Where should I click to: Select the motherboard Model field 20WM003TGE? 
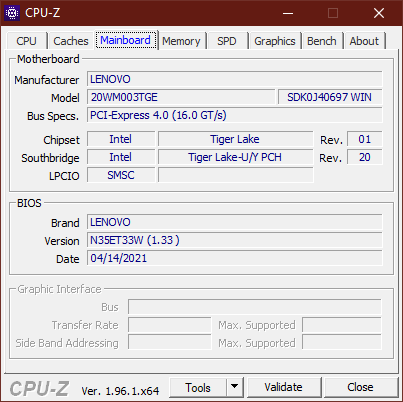181,97
